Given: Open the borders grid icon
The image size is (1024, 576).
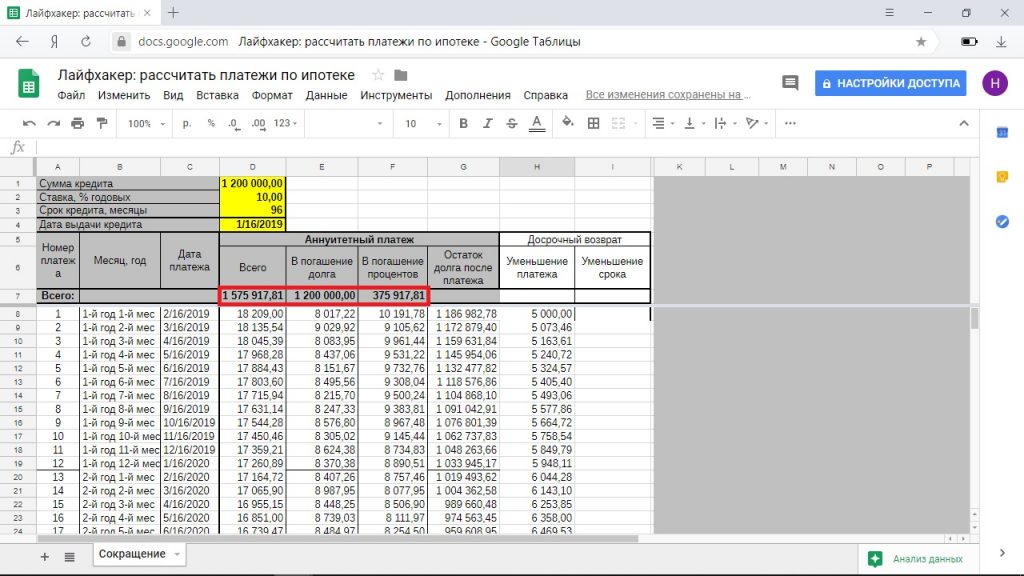Looking at the screenshot, I should click(594, 123).
